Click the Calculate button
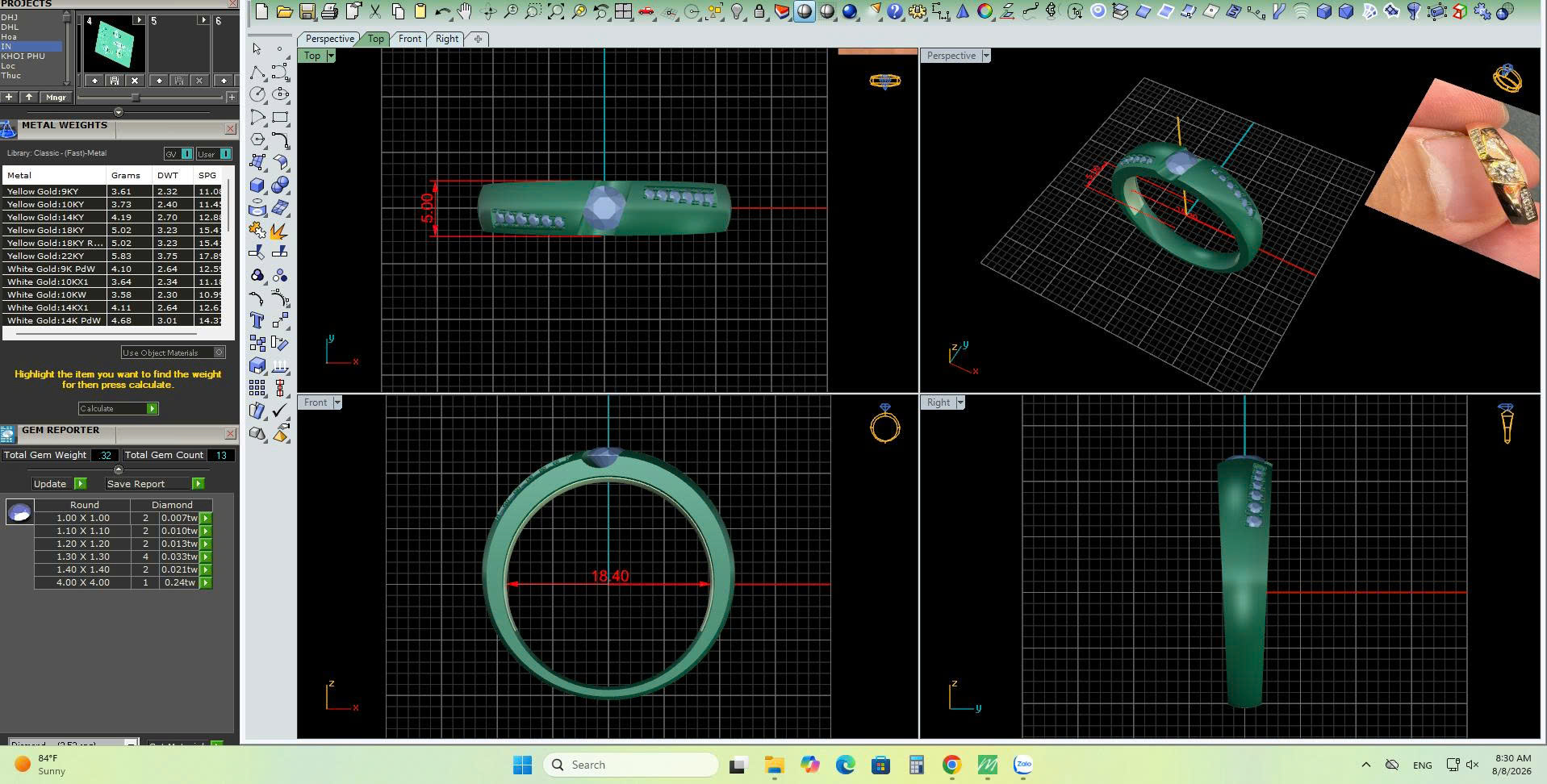This screenshot has height=784, width=1547. (118, 409)
